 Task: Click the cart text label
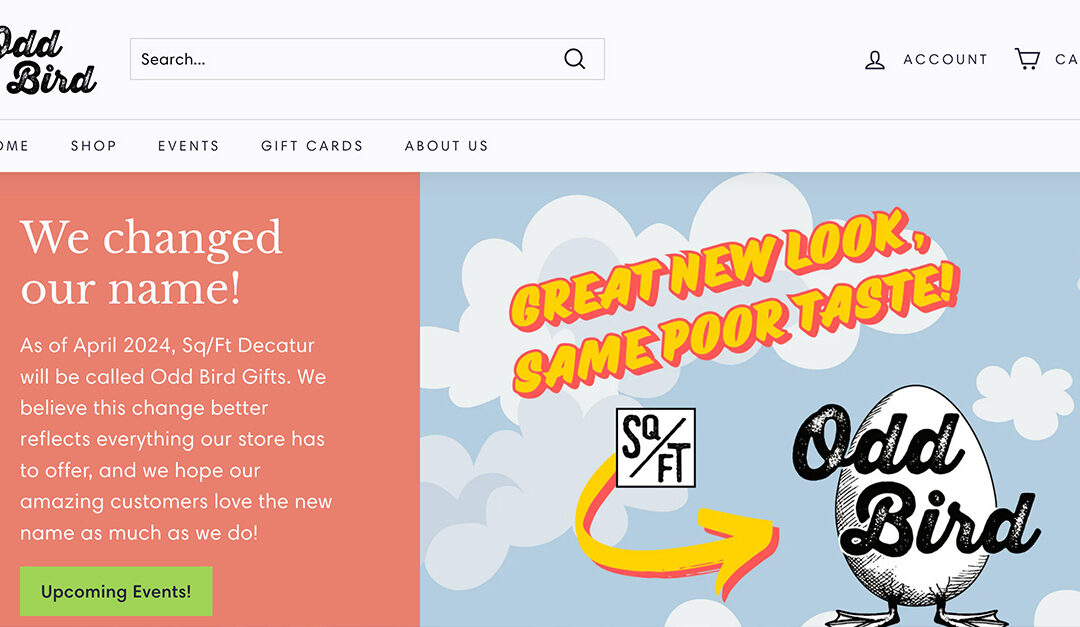point(1067,59)
